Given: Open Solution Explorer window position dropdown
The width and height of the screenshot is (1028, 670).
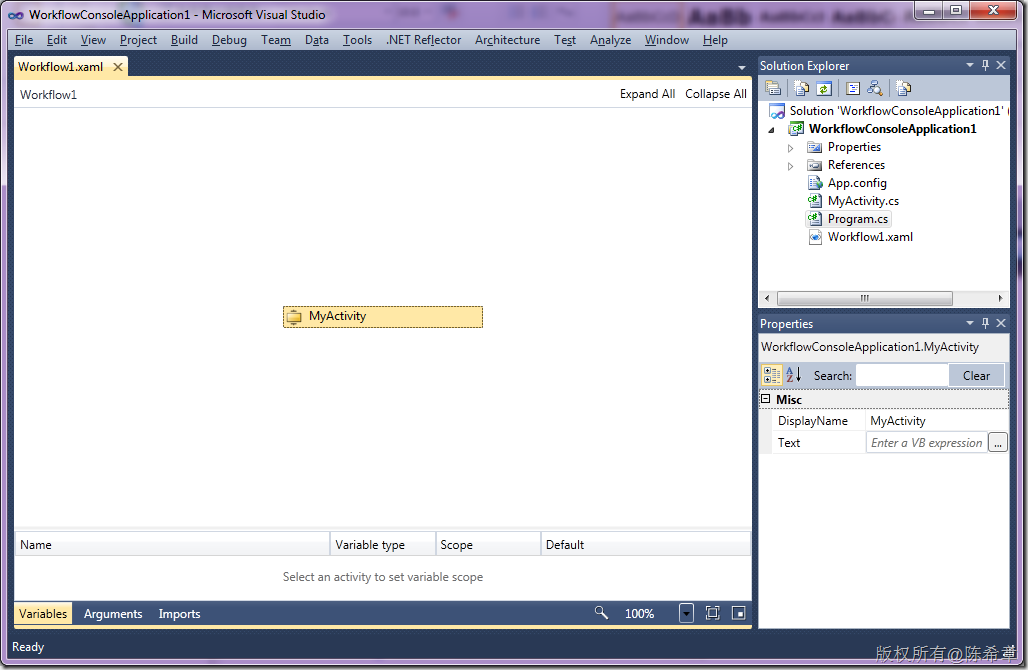Looking at the screenshot, I should click(970, 65).
